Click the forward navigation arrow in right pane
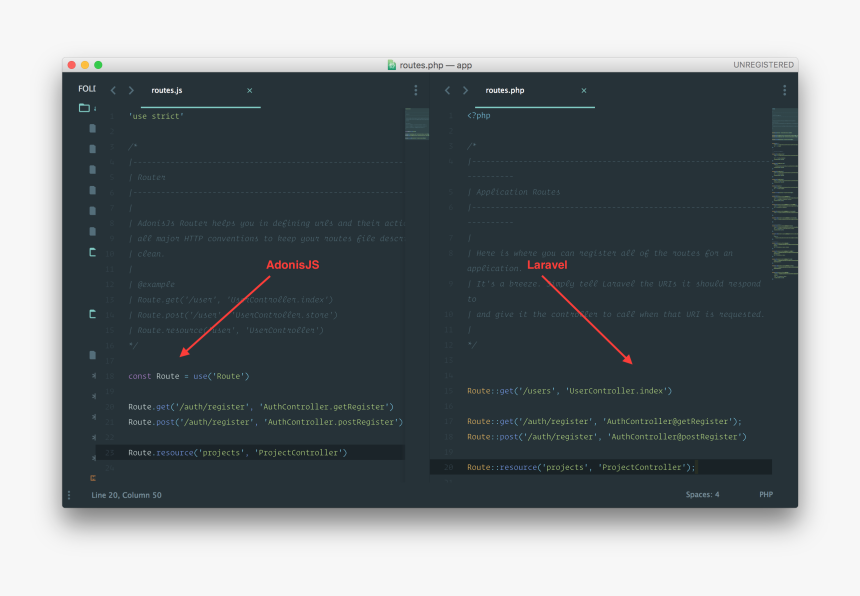 (465, 90)
